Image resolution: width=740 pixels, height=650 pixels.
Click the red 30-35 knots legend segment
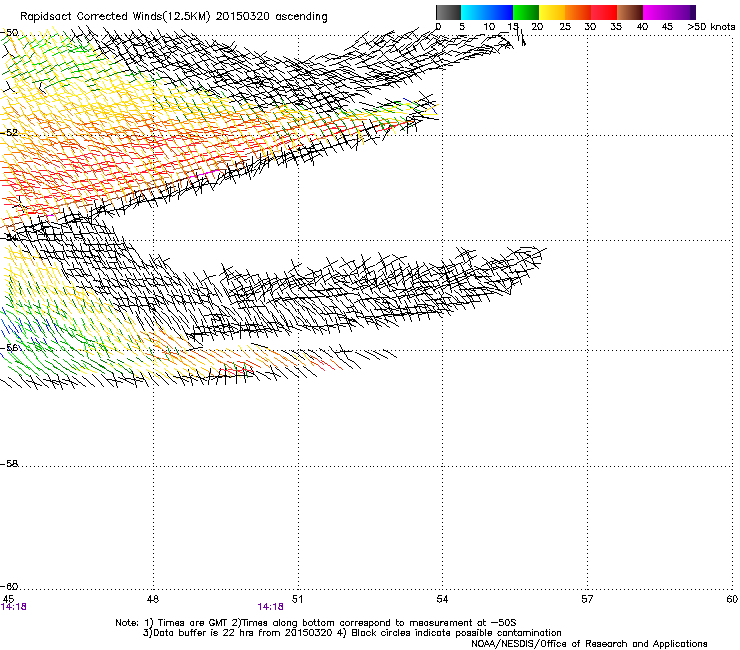pyautogui.click(x=604, y=12)
